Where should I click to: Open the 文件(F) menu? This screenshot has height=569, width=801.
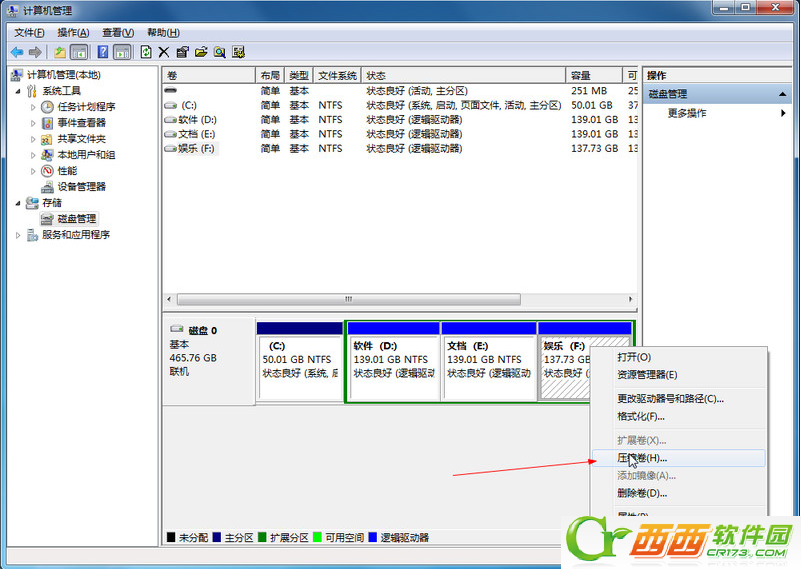pos(29,33)
